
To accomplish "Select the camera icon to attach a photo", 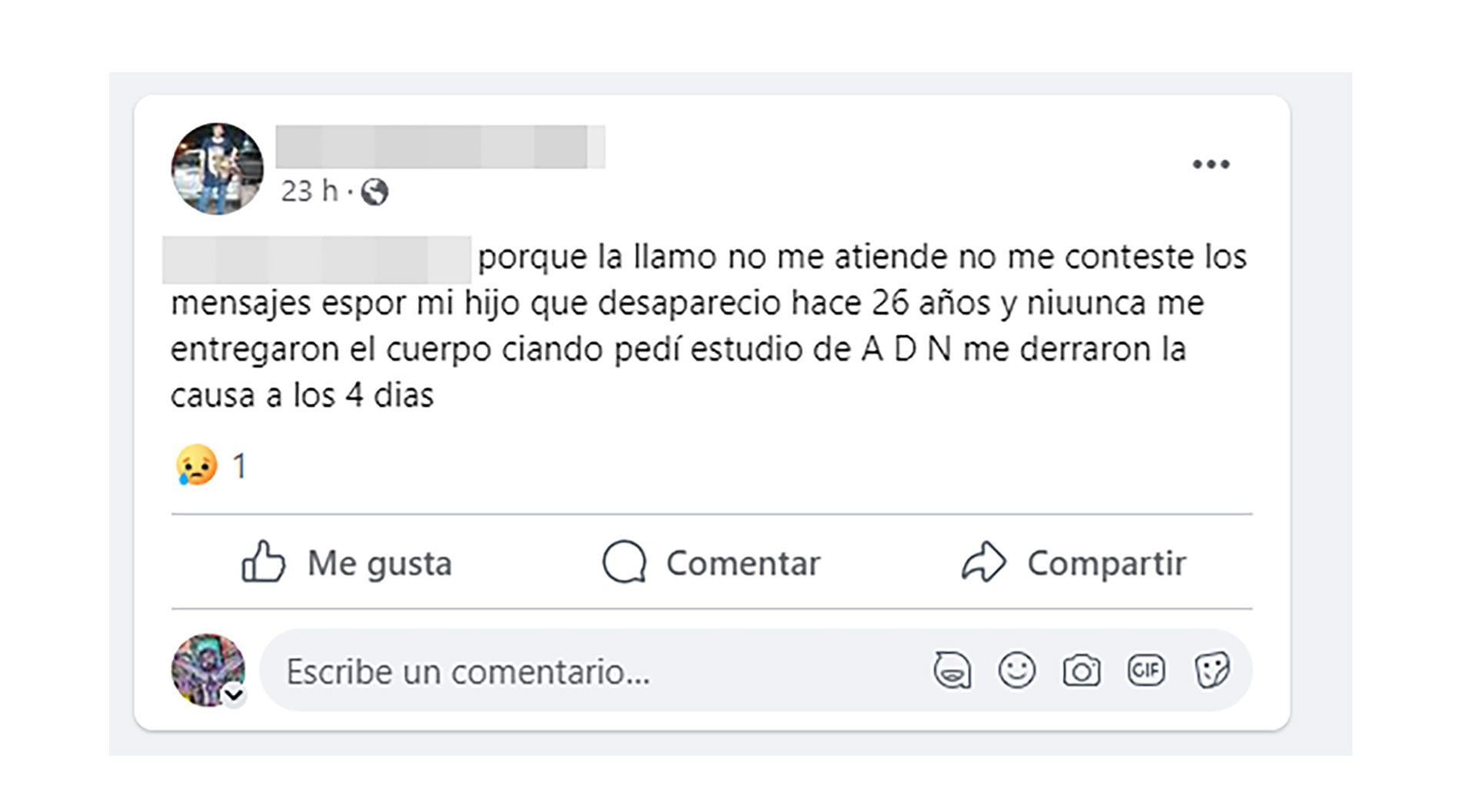I will click(1082, 671).
